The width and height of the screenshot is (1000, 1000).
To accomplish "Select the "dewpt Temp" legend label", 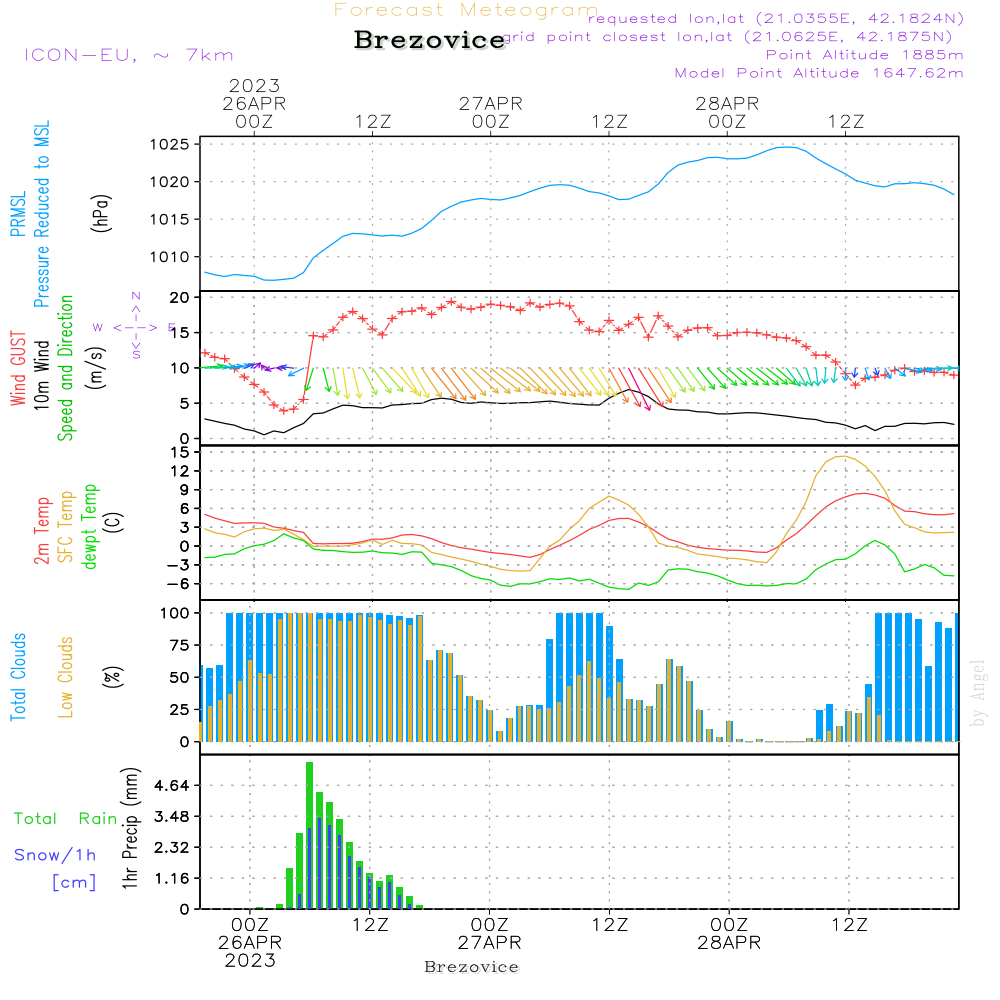I will pyautogui.click(x=89, y=526).
